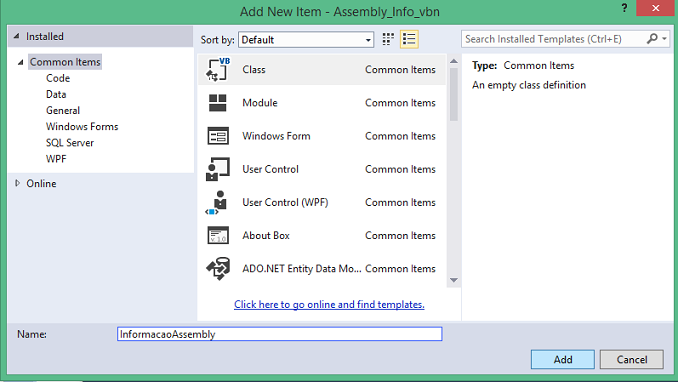This screenshot has width=678, height=382.
Task: Click Common Items text in Module row
Action: pyautogui.click(x=400, y=103)
